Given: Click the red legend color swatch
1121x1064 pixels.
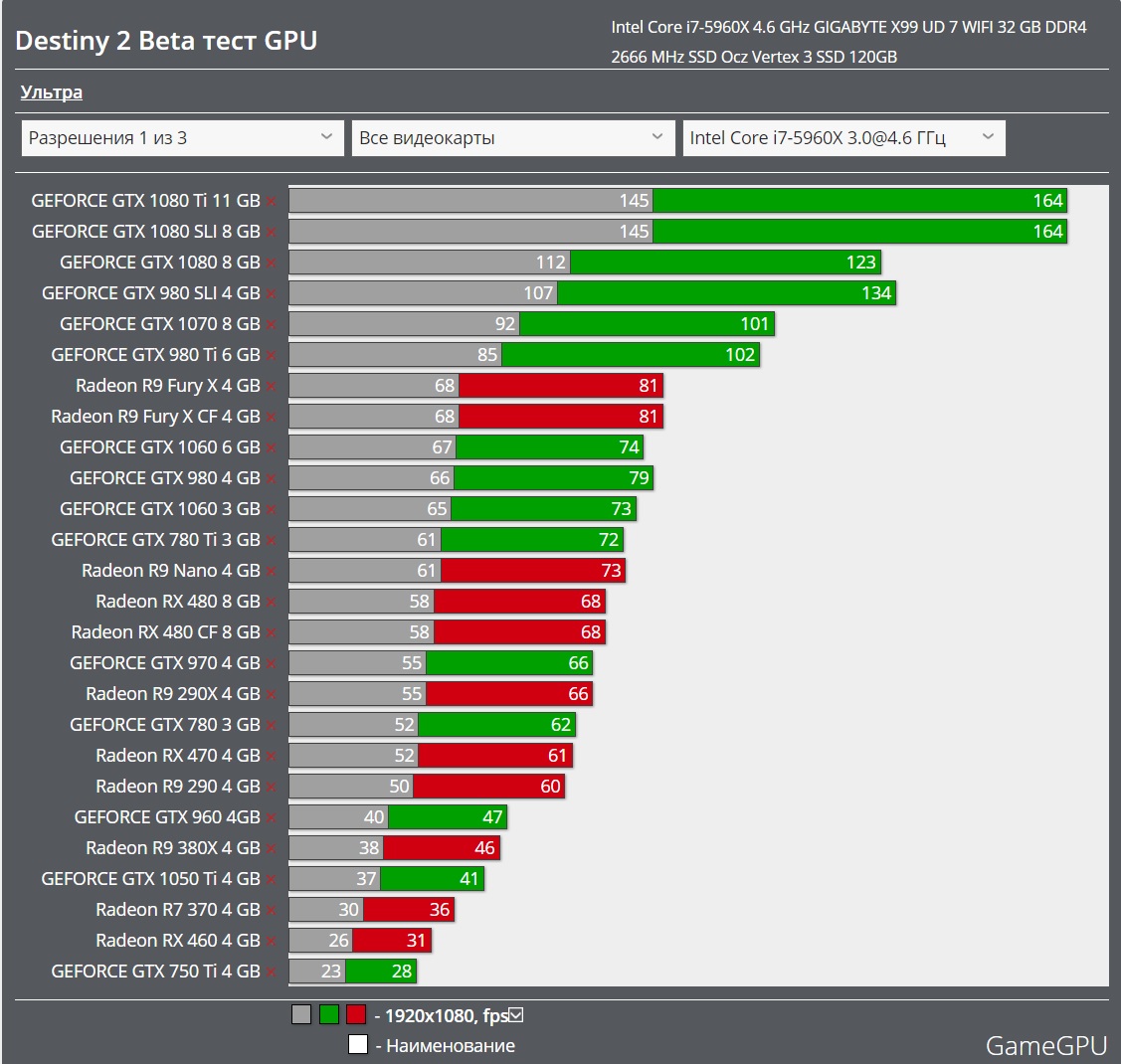Looking at the screenshot, I should [x=356, y=1015].
